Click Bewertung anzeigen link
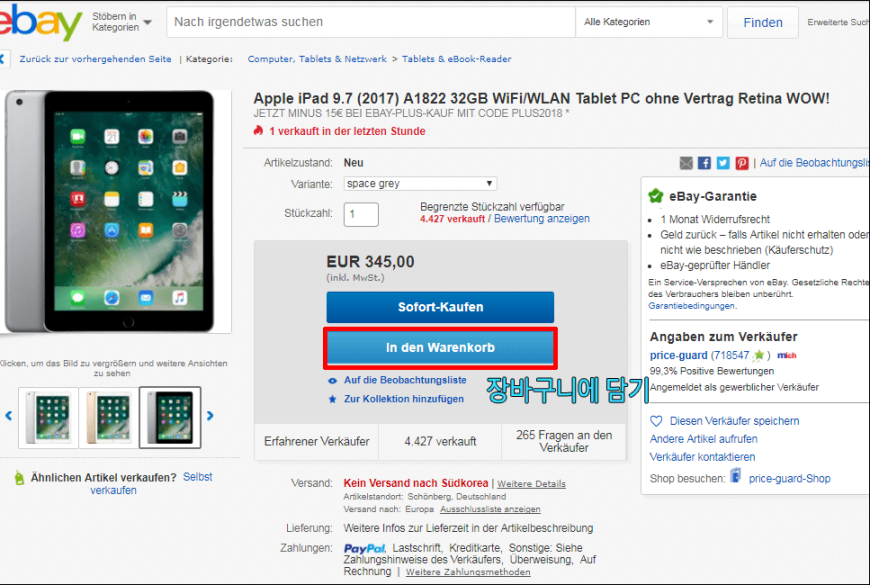870x585 pixels. tap(542, 219)
